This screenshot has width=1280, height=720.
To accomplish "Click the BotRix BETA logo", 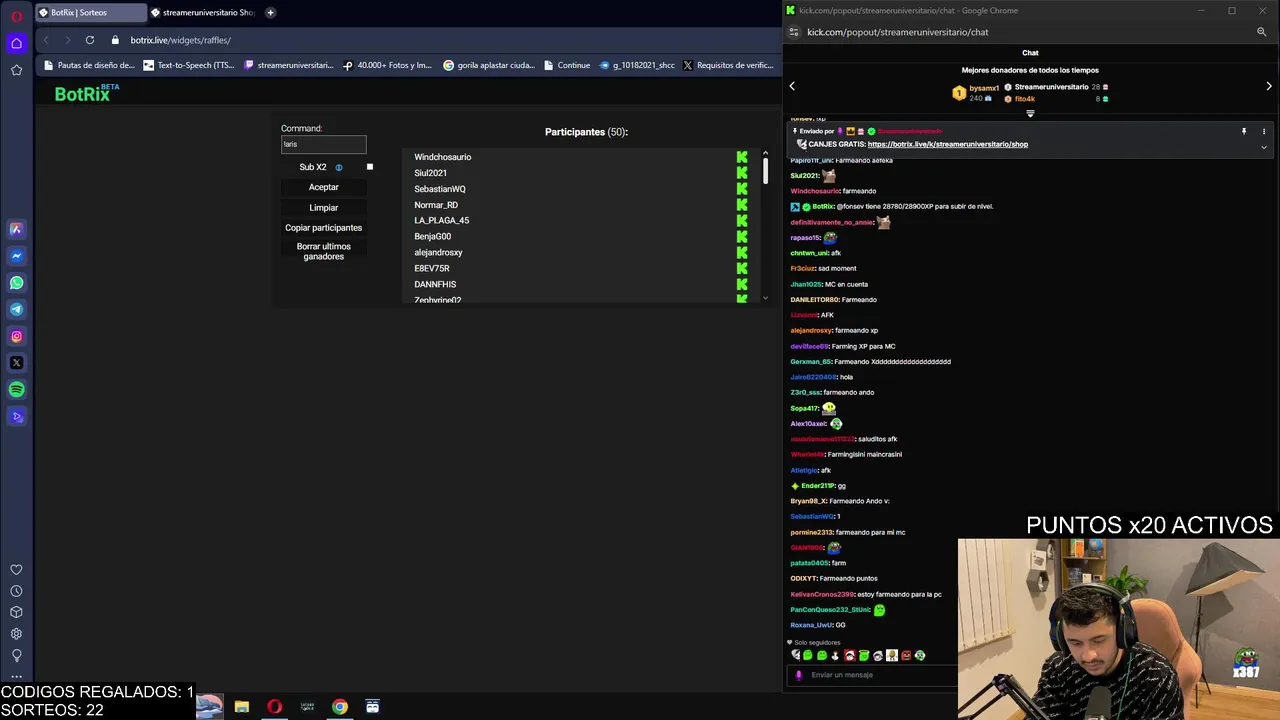I will pyautogui.click(x=87, y=93).
